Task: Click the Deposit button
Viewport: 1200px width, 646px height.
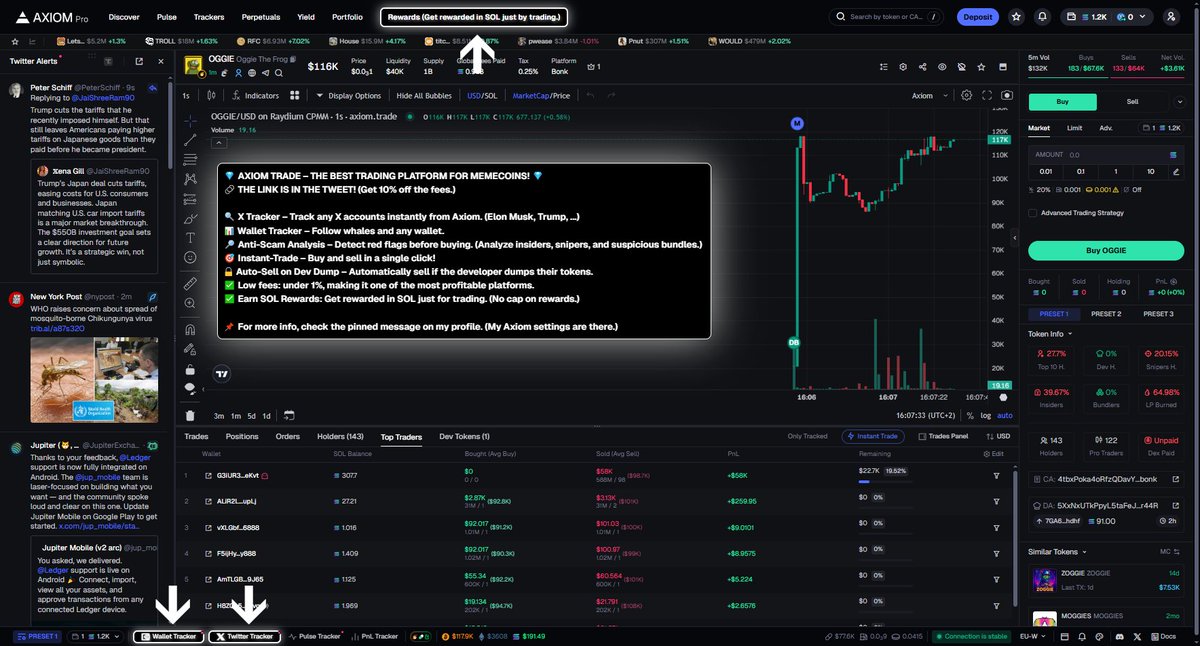Action: (977, 17)
